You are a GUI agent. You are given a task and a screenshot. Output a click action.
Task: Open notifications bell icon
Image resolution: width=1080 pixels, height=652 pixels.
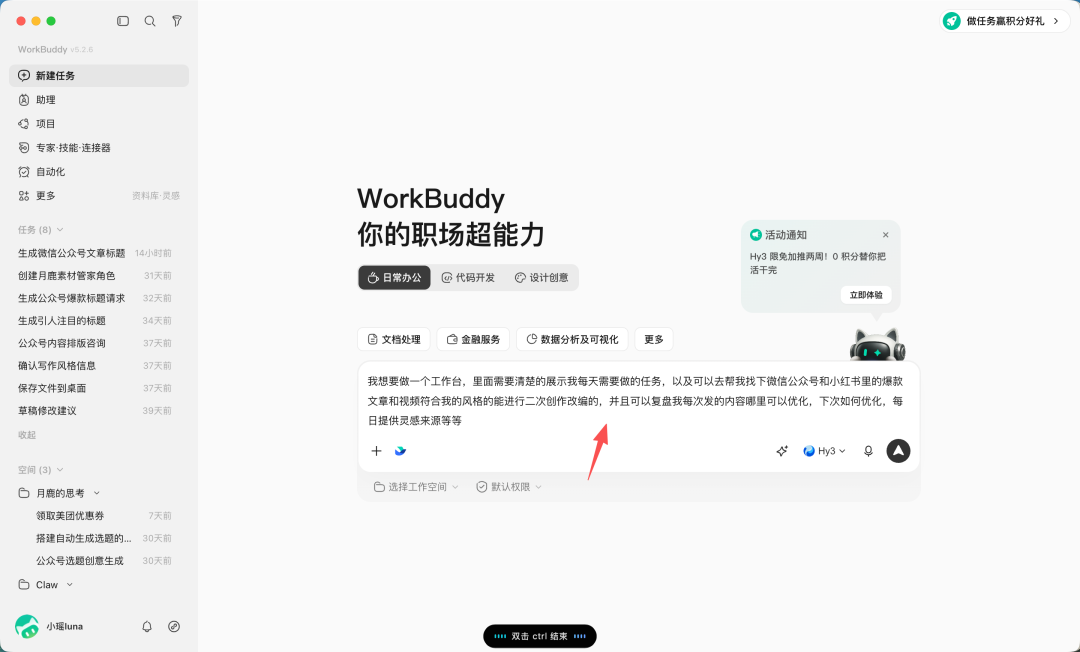147,627
